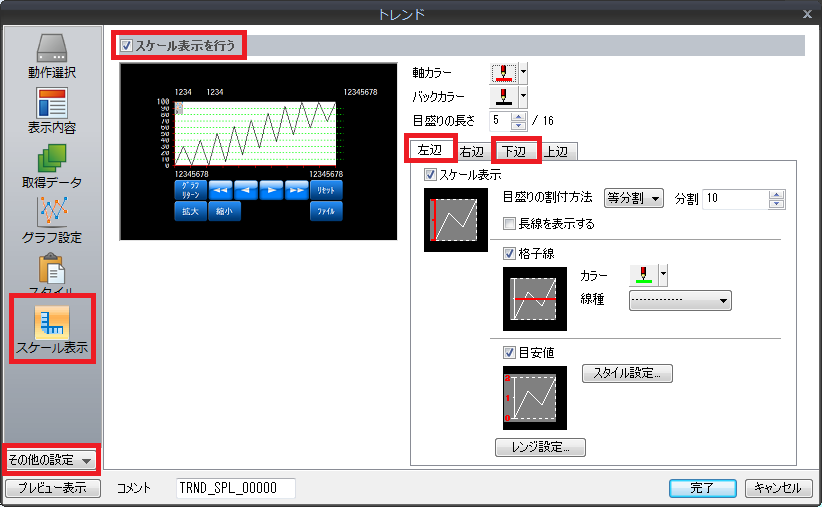The image size is (822, 507).
Task: Open the その他の設定 dropdown
Action: click(x=51, y=460)
